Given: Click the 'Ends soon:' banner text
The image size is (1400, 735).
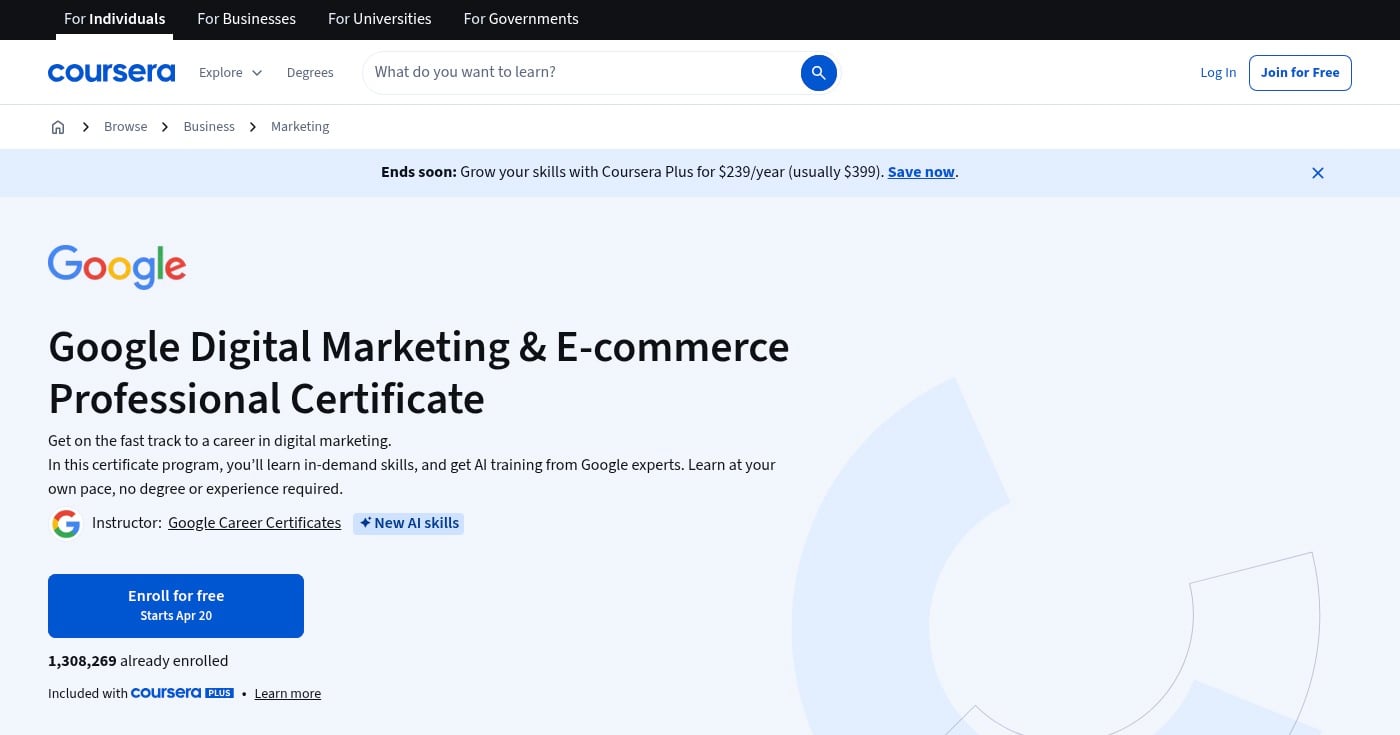Looking at the screenshot, I should pyautogui.click(x=419, y=172).
